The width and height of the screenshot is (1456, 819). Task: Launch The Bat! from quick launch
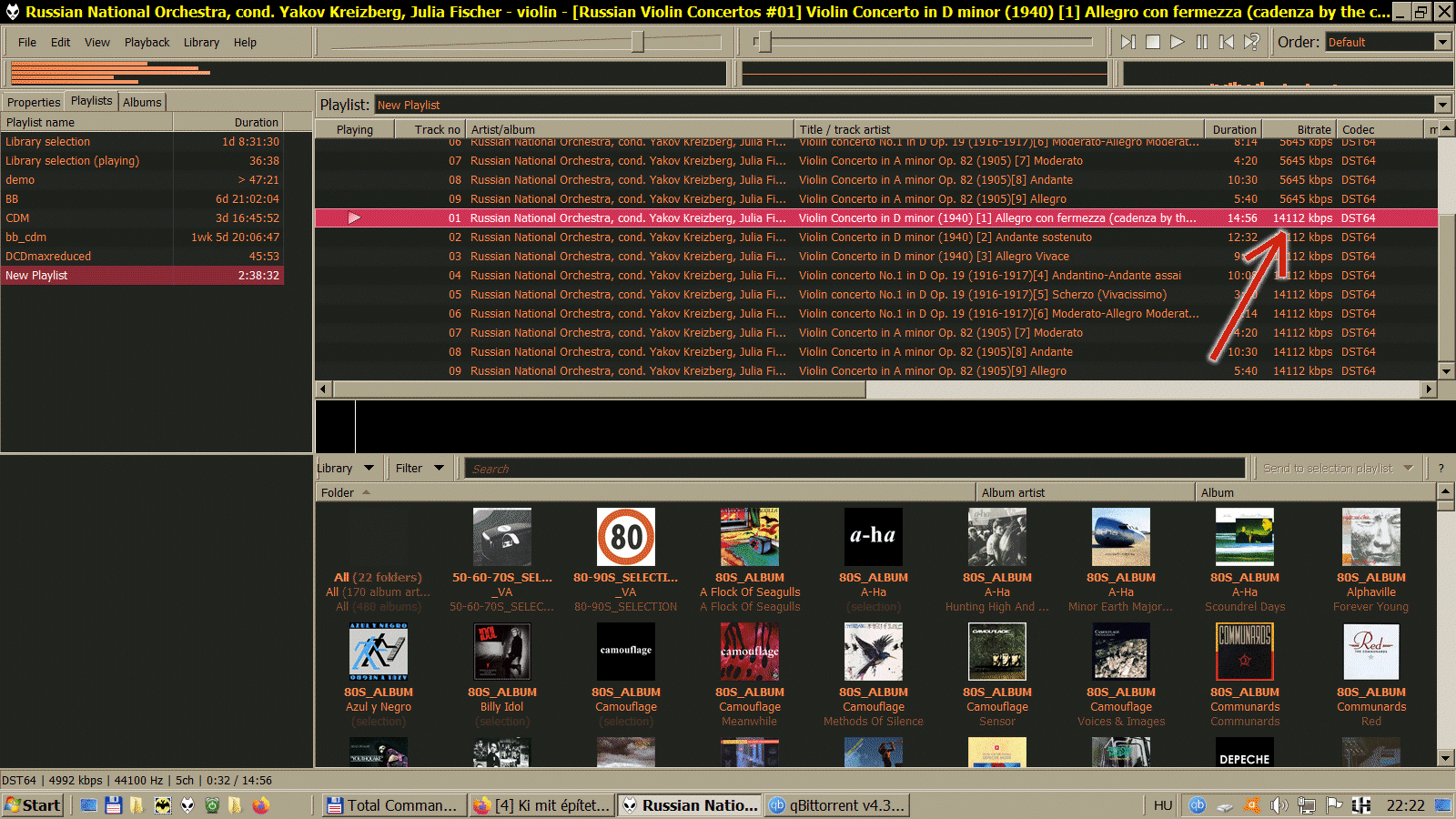(x=163, y=805)
